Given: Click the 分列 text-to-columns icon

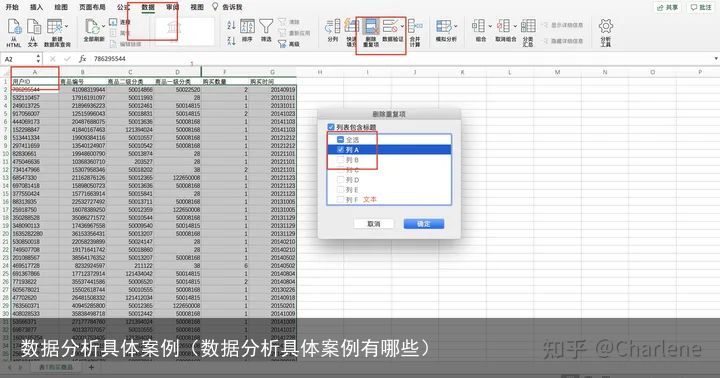Looking at the screenshot, I should click(333, 27).
